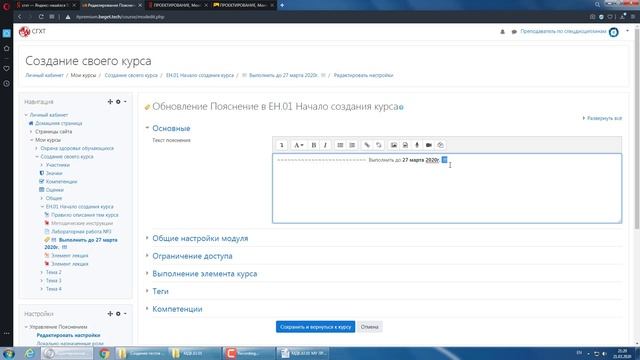640x360 pixels.
Task: Open the user menu dropdown arrow
Action: [627, 31]
